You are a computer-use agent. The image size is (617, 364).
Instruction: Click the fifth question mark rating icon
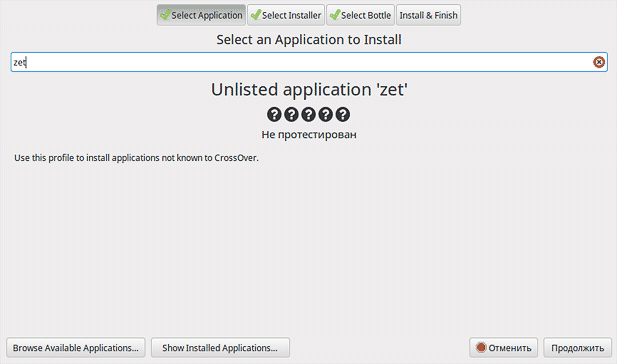343,115
